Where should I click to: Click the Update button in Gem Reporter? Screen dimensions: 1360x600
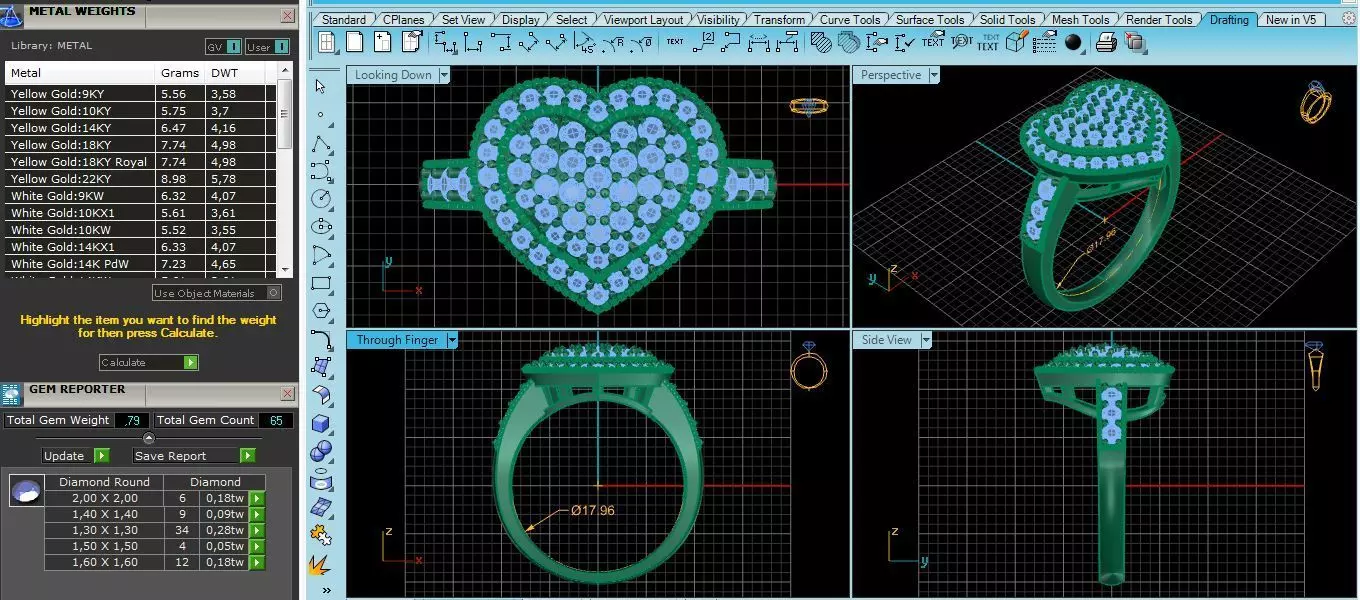[76, 456]
